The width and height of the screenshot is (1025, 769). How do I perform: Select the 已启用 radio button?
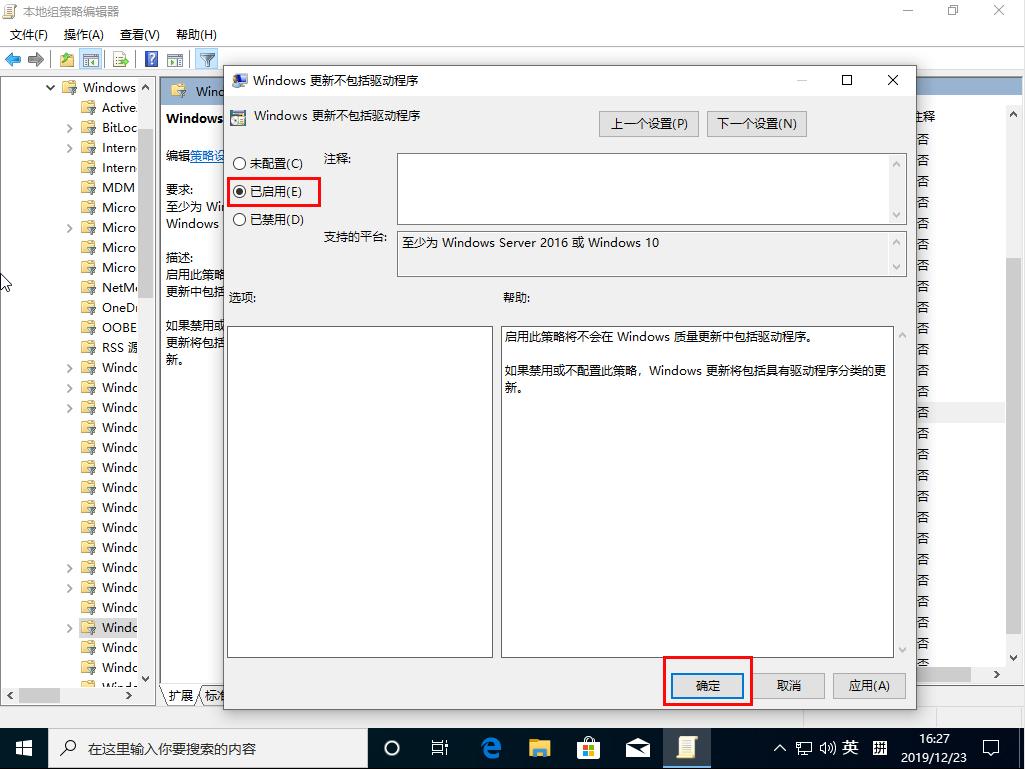[238, 191]
